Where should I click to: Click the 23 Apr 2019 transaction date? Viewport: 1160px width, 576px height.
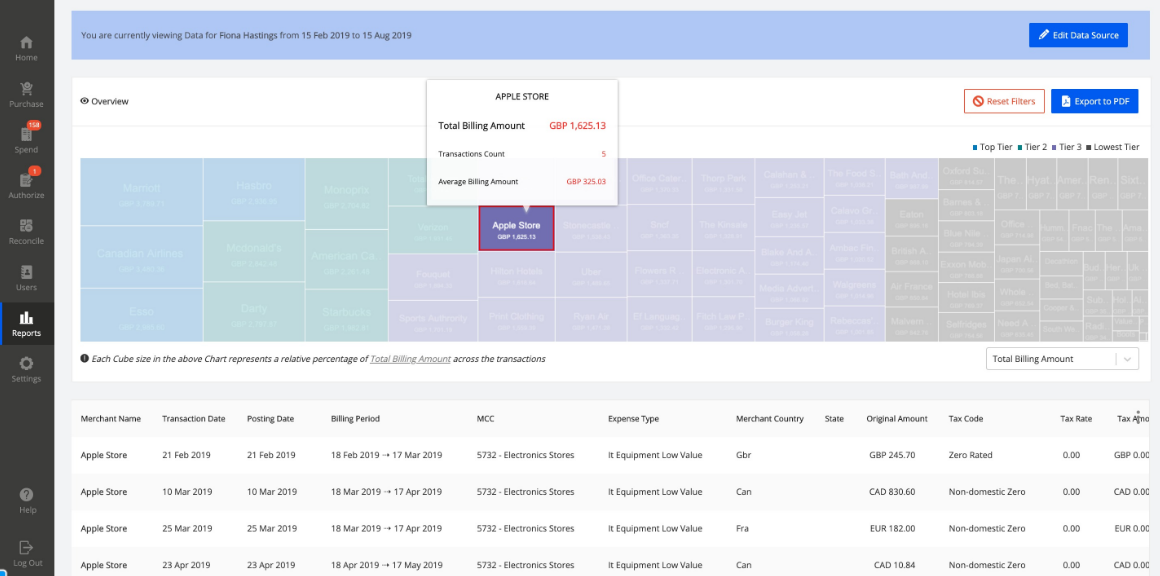187,565
